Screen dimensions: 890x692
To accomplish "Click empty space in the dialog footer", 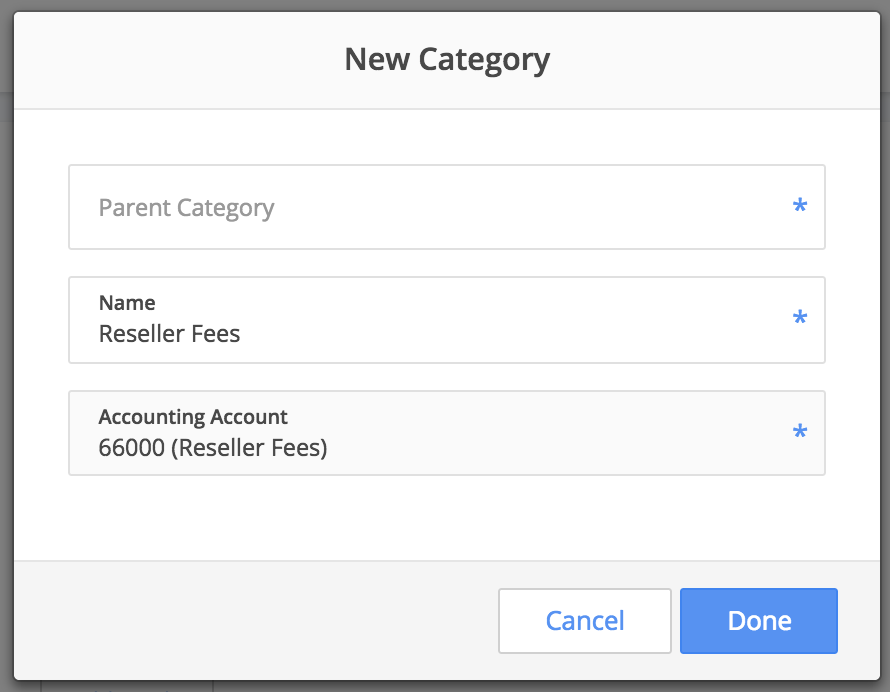I will click(255, 620).
